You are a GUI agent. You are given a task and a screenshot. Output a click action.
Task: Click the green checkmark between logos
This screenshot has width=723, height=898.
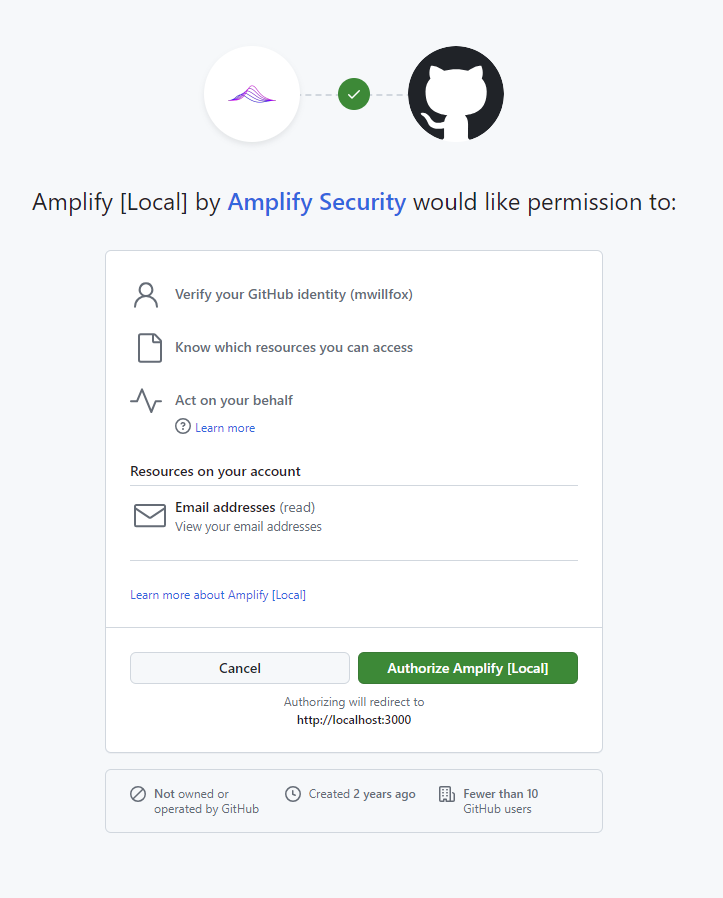click(354, 94)
